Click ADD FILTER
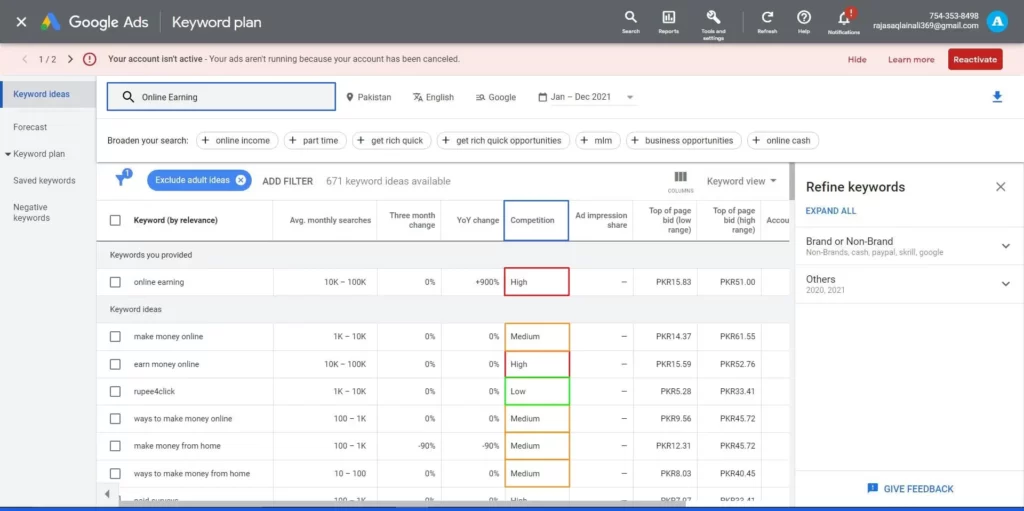Screen dimensions: 1024x511 tap(287, 181)
